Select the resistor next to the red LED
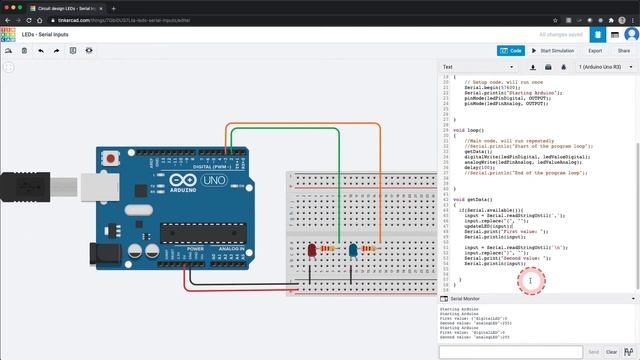This screenshot has width=640, height=360. pos(328,248)
